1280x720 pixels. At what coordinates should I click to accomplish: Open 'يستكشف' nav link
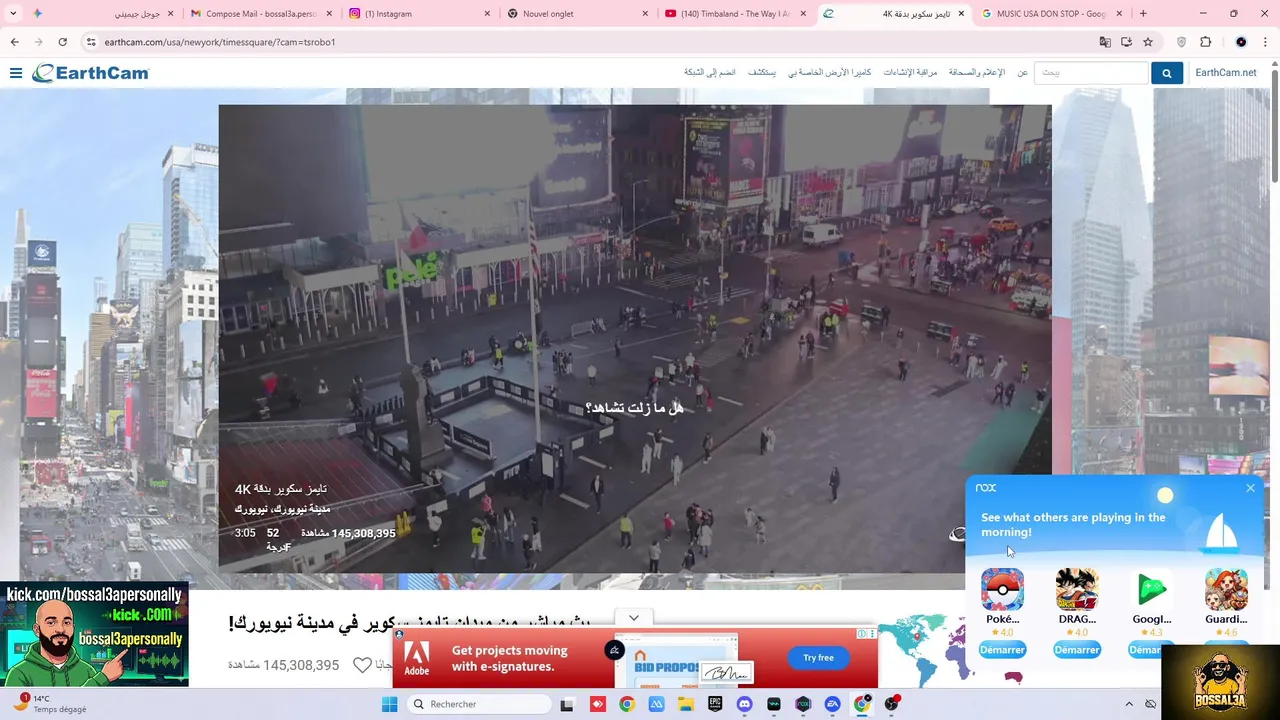[x=762, y=73]
